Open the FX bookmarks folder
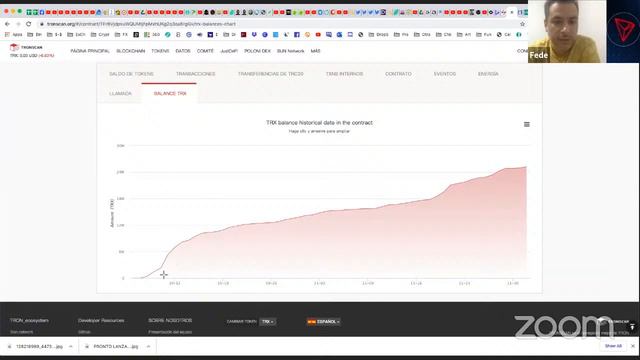This screenshot has width=640, height=360. [x=121, y=35]
